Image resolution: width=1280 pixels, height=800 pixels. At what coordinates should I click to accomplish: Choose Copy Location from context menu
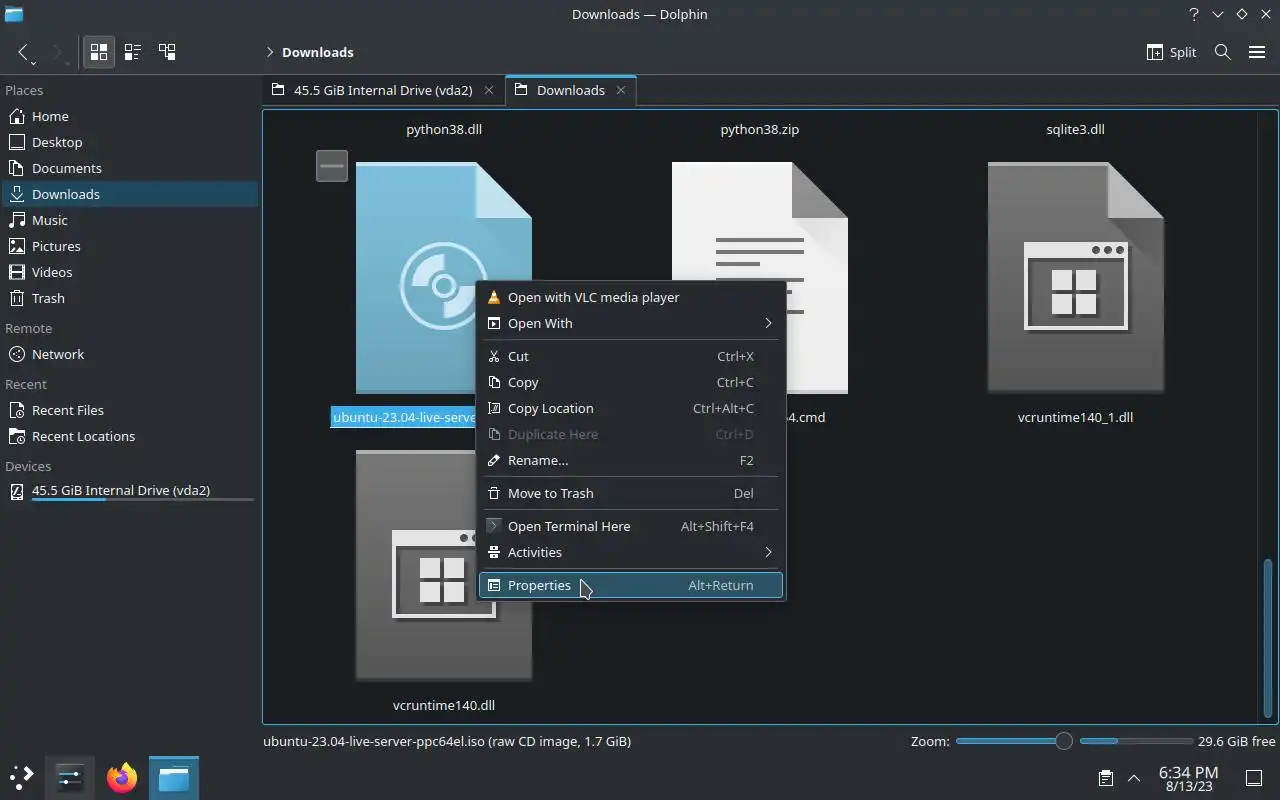[631, 408]
